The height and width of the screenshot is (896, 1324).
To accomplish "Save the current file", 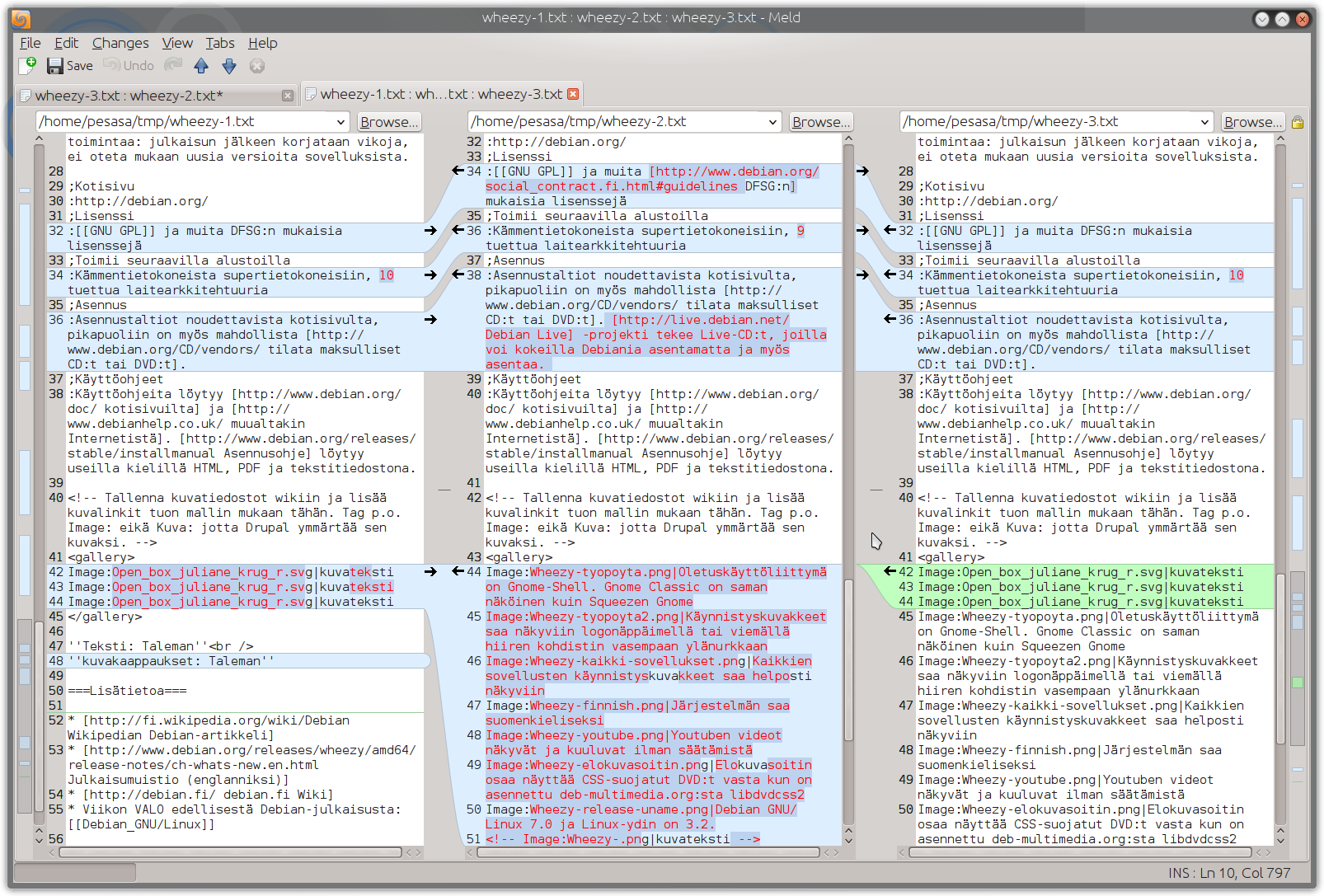I will coord(70,66).
